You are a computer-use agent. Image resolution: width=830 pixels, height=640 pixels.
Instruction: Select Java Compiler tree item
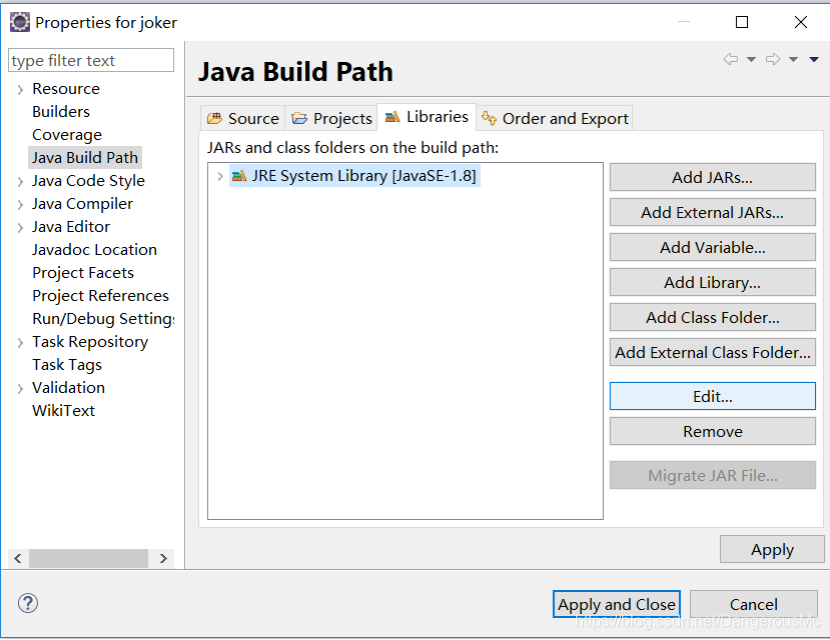[x=82, y=203]
